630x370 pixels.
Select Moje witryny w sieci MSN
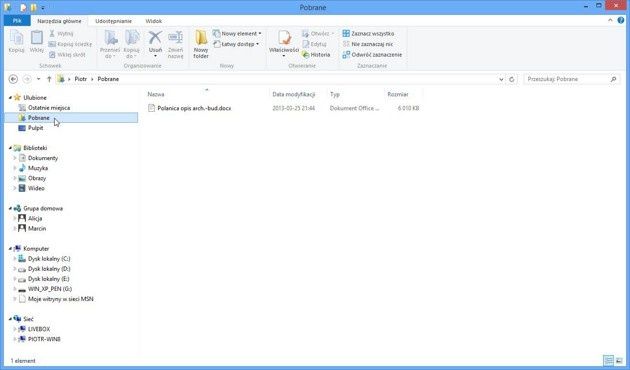[61, 299]
